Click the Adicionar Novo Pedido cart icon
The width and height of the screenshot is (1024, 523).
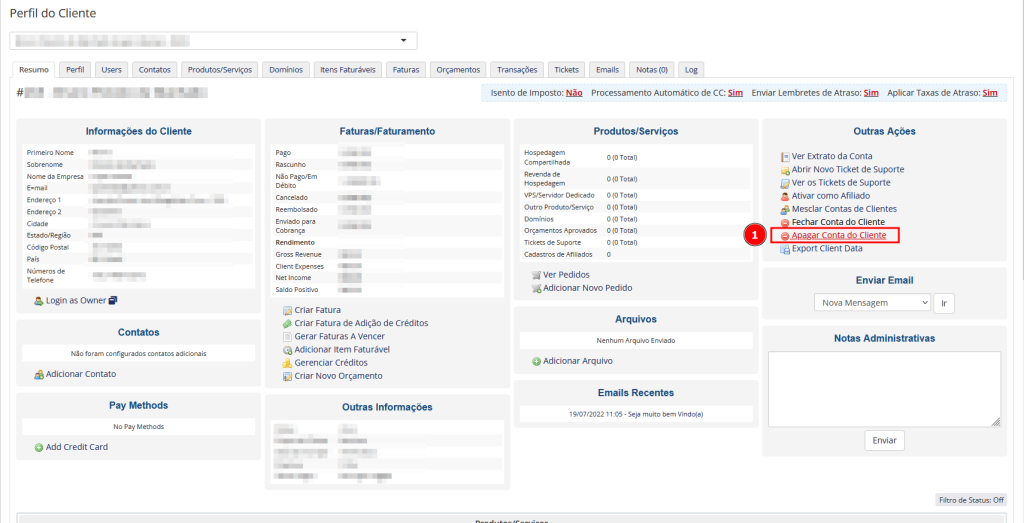(536, 289)
